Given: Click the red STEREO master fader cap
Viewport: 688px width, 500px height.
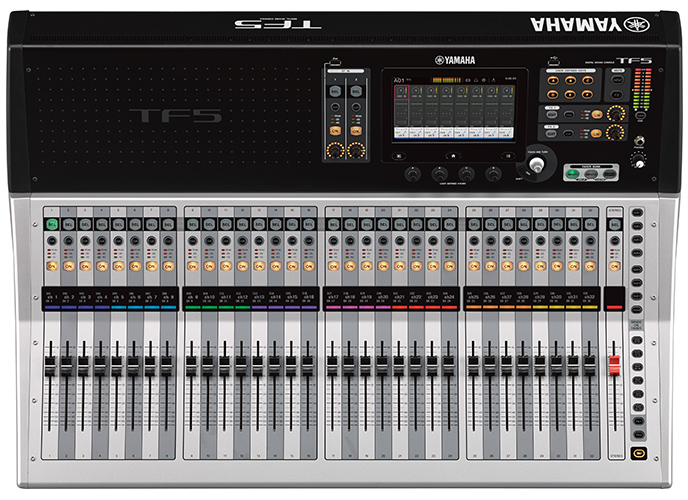Looking at the screenshot, I should [x=614, y=365].
